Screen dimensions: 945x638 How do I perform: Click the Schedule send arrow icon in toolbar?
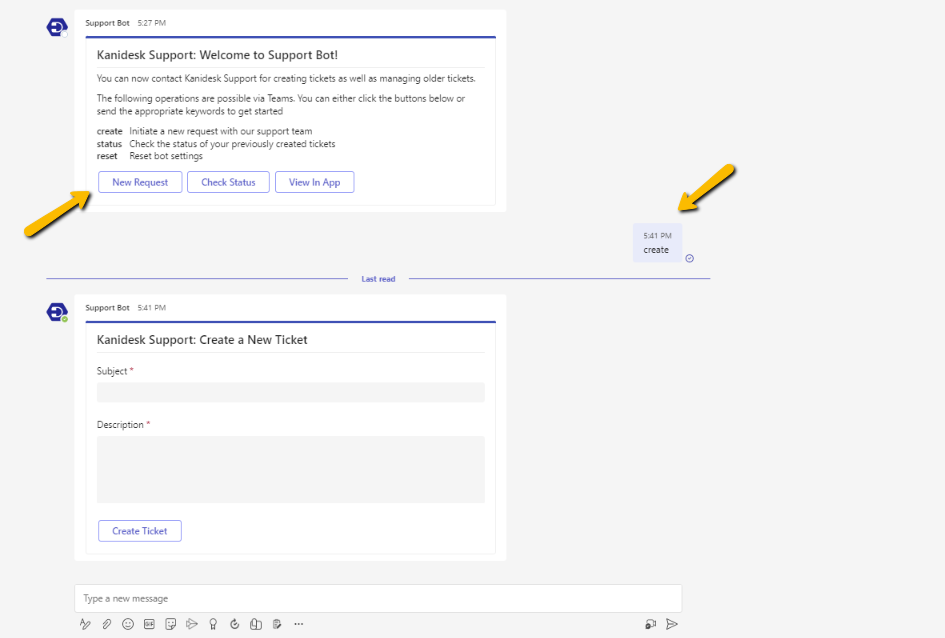(192, 624)
